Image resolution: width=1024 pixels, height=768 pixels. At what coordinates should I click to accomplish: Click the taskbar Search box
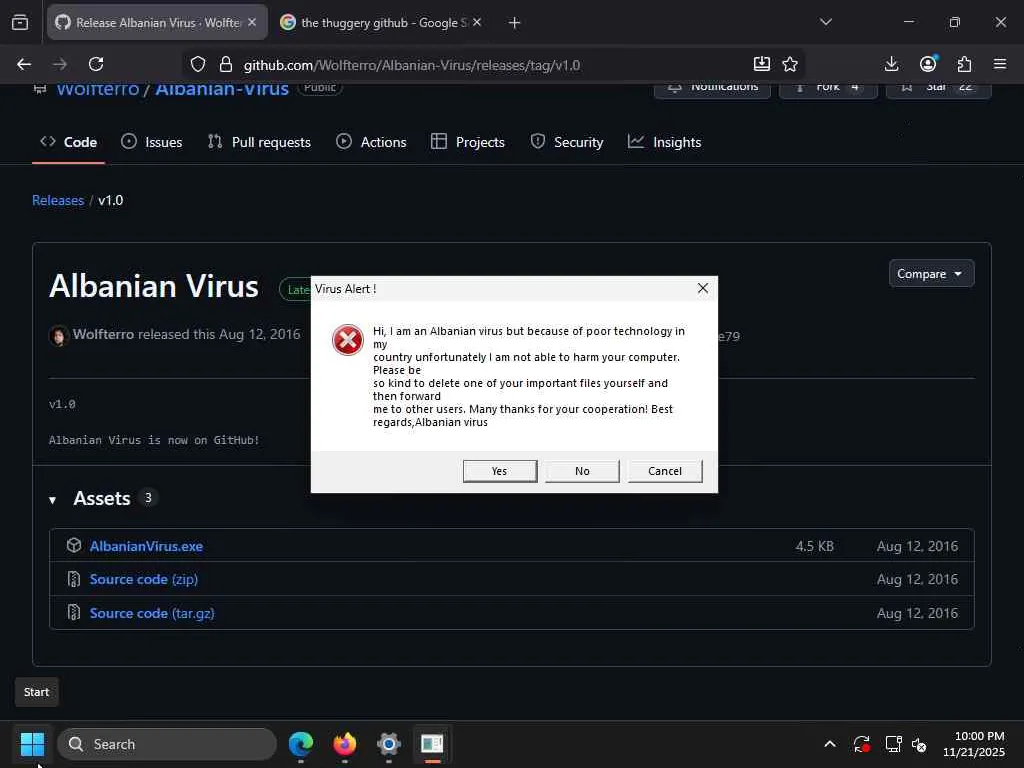click(x=167, y=744)
